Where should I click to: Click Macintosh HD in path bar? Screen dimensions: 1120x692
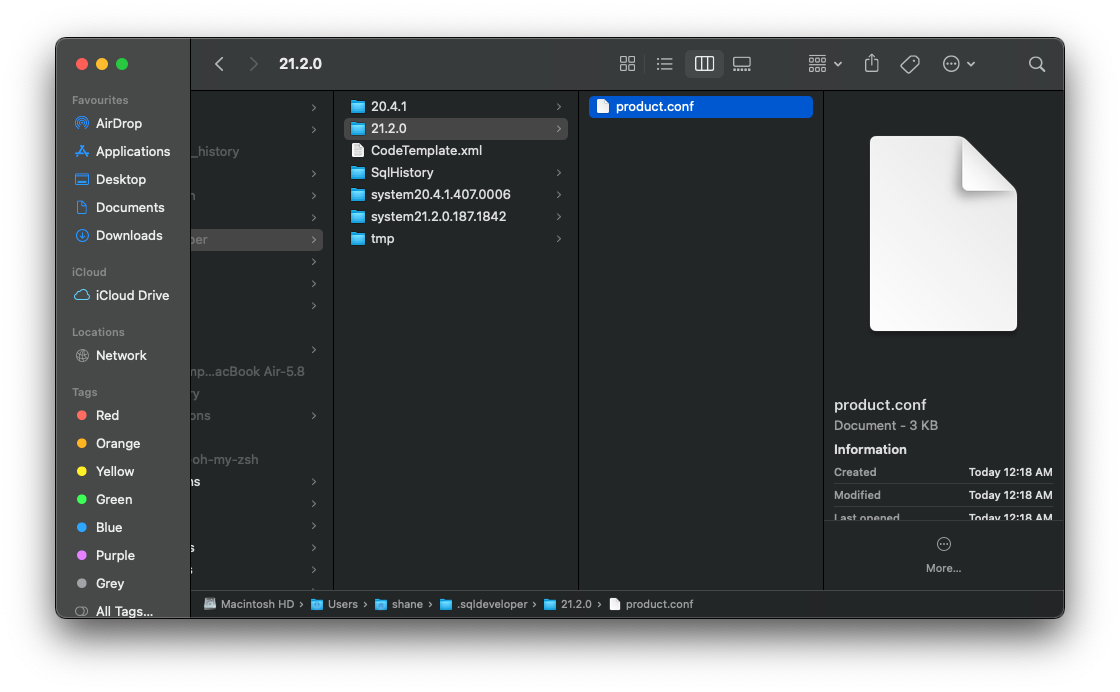249,604
